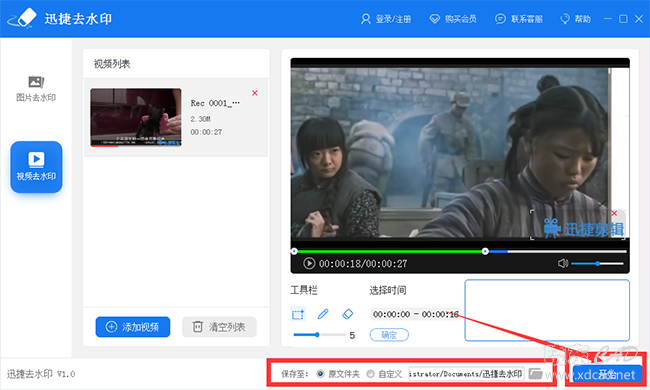The width and height of the screenshot is (650, 390).
Task: Click the diamond membership icon
Action: click(x=434, y=19)
